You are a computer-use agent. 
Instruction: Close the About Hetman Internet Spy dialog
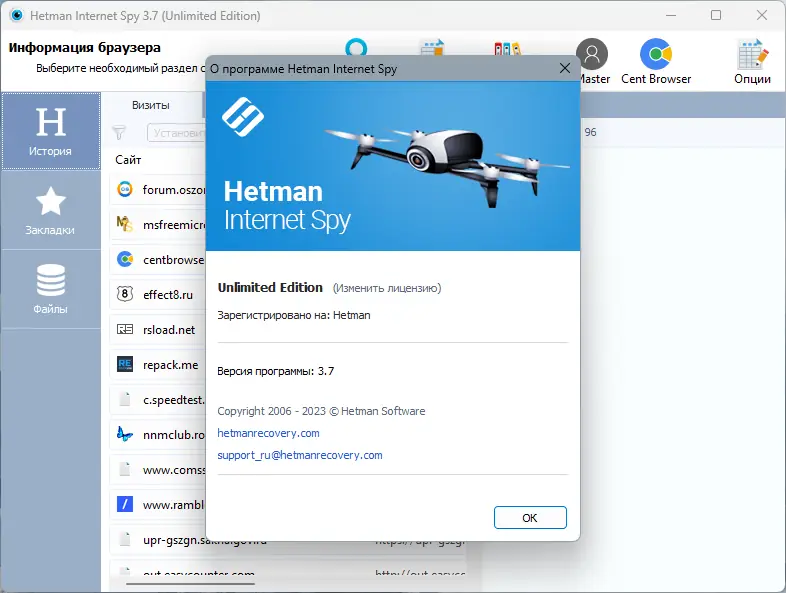coord(564,68)
